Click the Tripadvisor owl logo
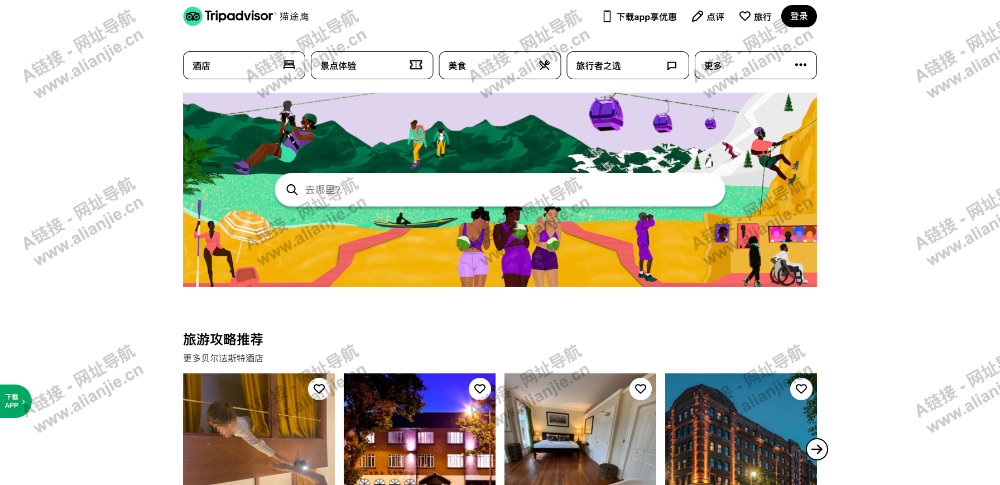1000x485 pixels. pos(193,17)
